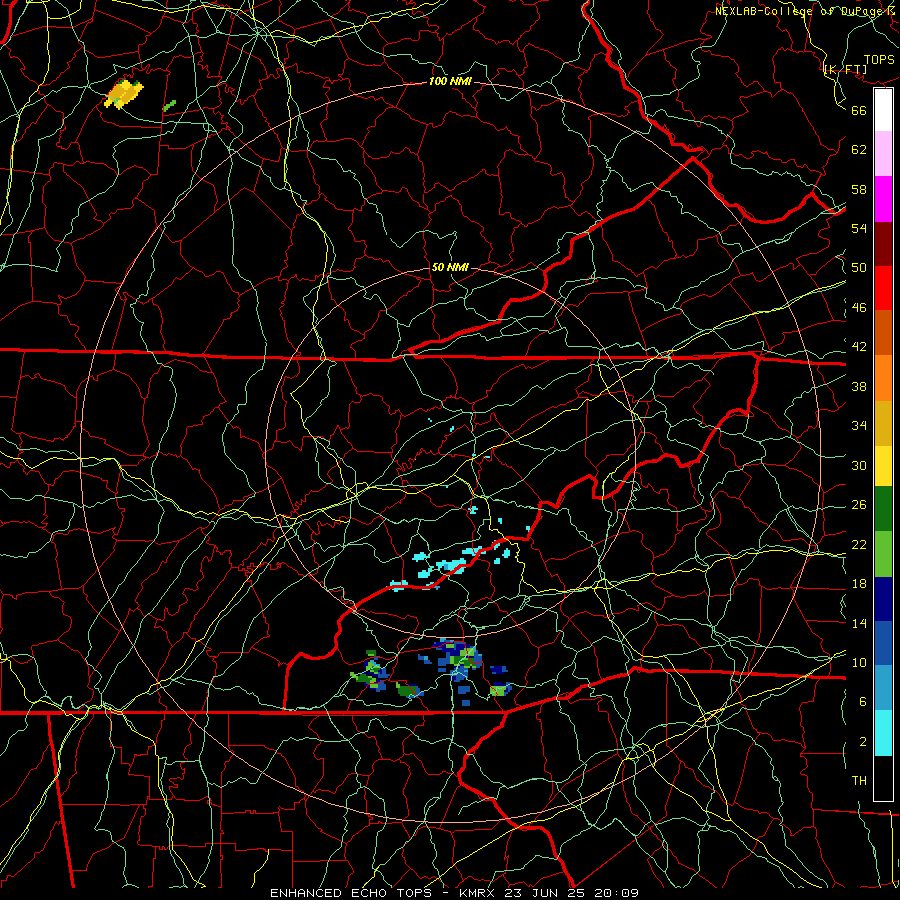
Task: Select the 10 scale label
Action: coord(859,663)
